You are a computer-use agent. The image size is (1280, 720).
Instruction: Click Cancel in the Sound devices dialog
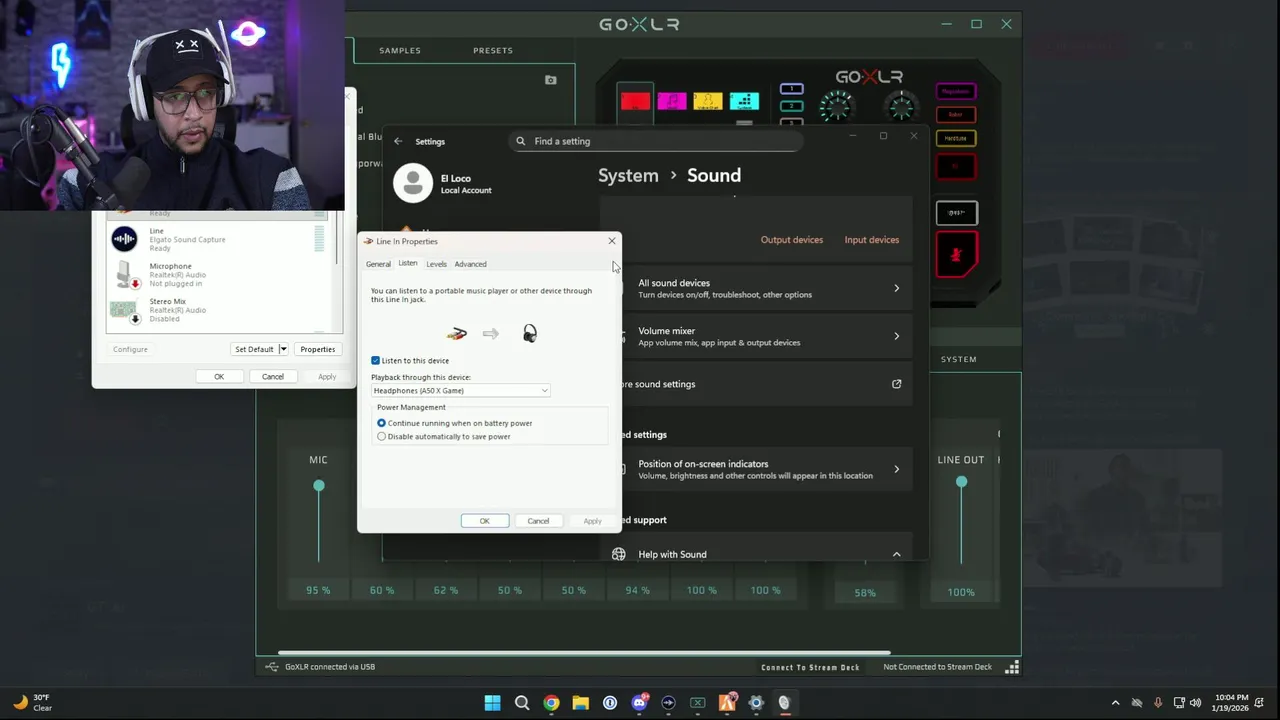click(x=273, y=377)
